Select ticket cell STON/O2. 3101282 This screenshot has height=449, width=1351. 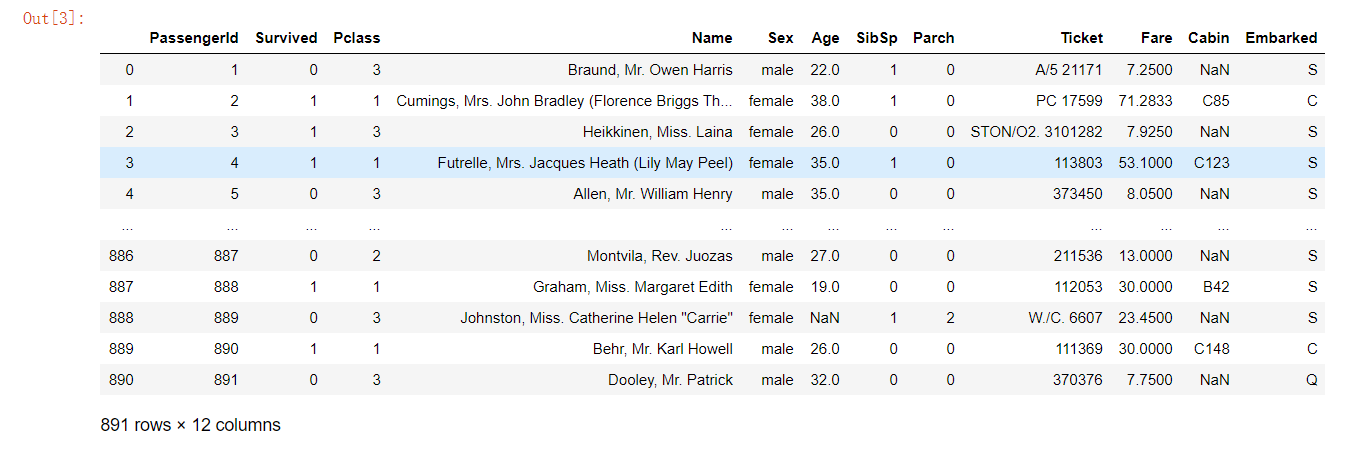point(1037,132)
